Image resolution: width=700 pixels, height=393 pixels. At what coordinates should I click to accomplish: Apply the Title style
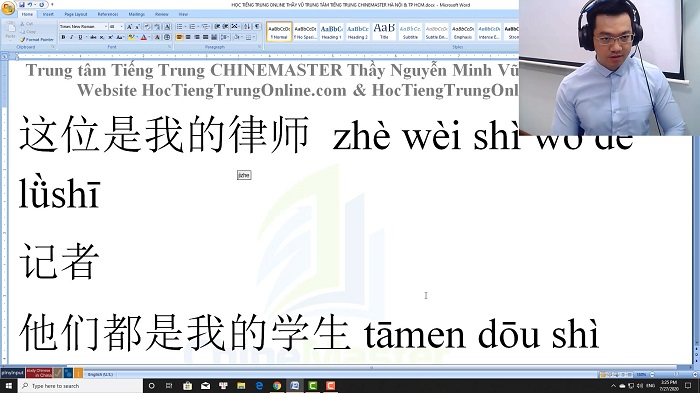384,32
